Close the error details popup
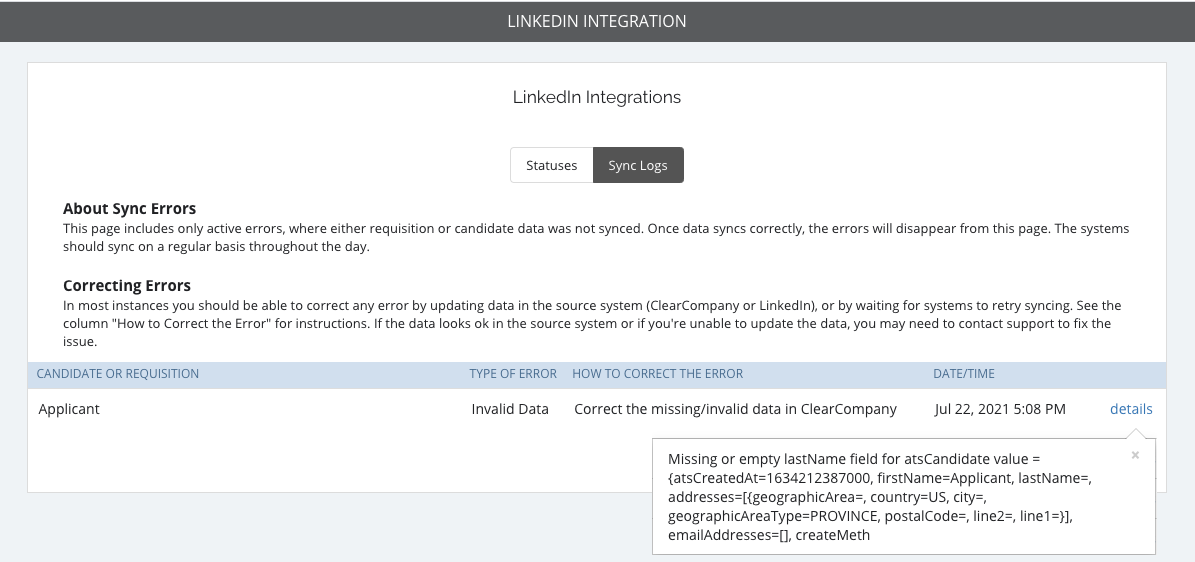Viewport: 1195px width, 562px height. (x=1135, y=455)
